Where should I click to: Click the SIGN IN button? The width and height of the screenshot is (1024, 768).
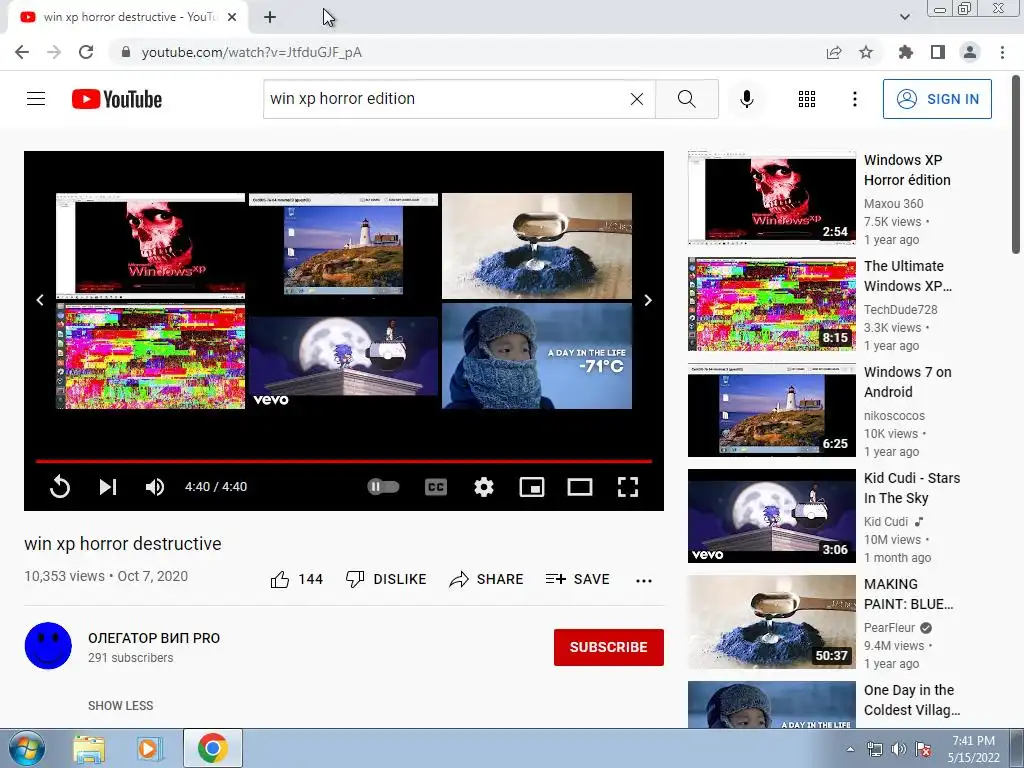point(937,99)
